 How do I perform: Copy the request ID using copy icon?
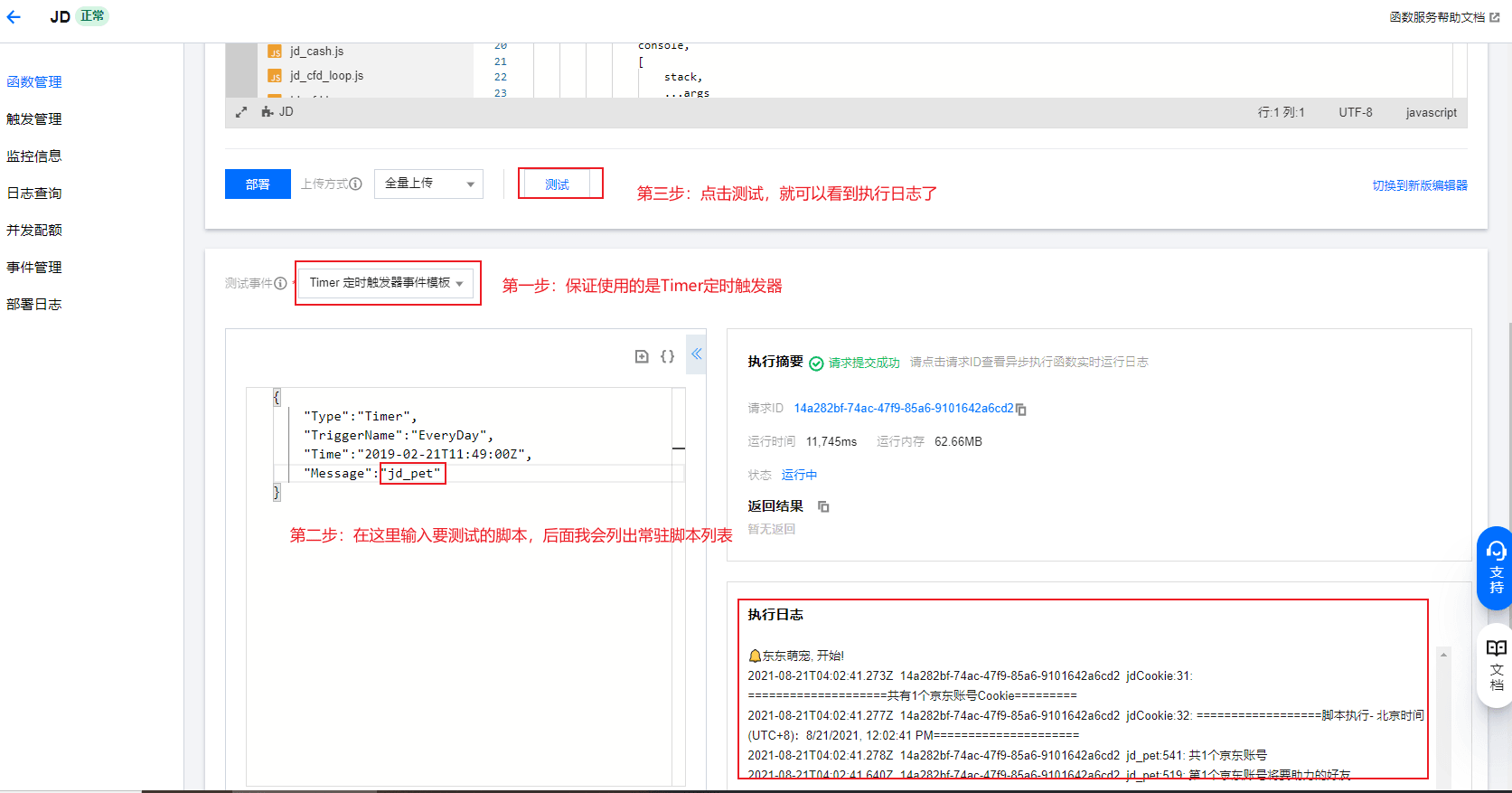[x=1021, y=410]
